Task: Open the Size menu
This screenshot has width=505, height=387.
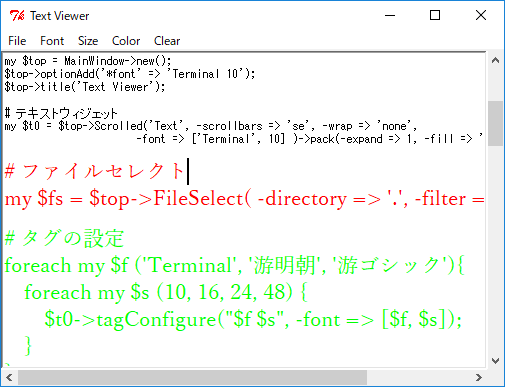Action: click(x=88, y=41)
